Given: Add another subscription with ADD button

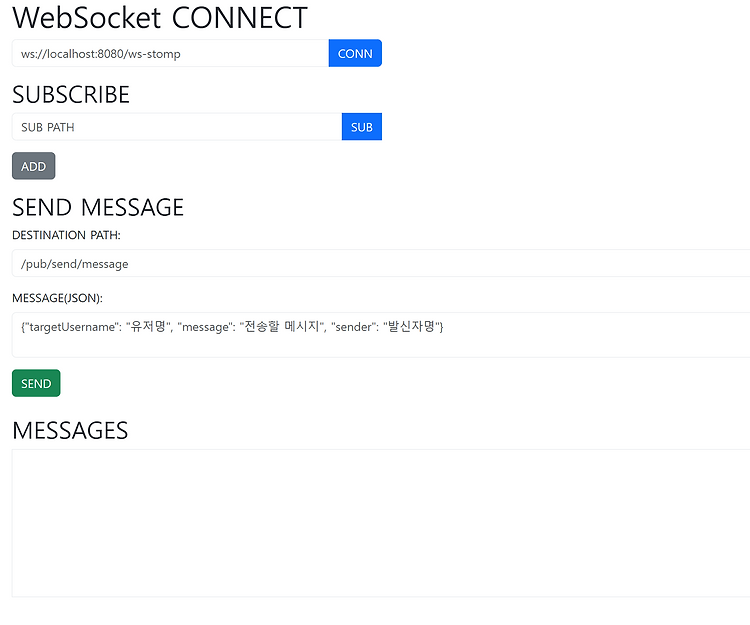Looking at the screenshot, I should [x=33, y=166].
